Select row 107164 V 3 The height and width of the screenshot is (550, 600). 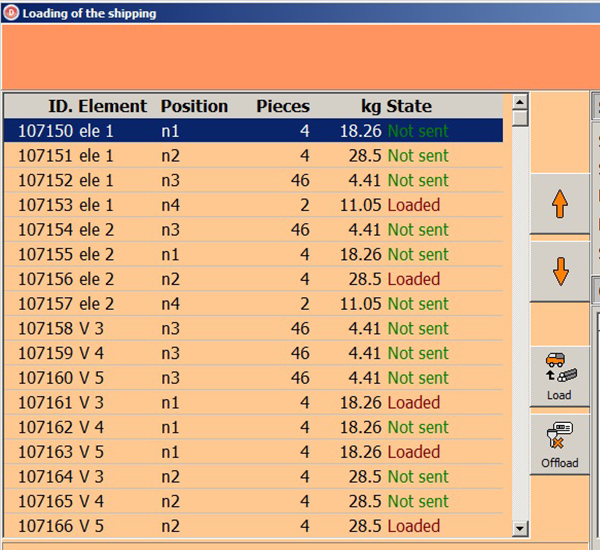click(253, 477)
